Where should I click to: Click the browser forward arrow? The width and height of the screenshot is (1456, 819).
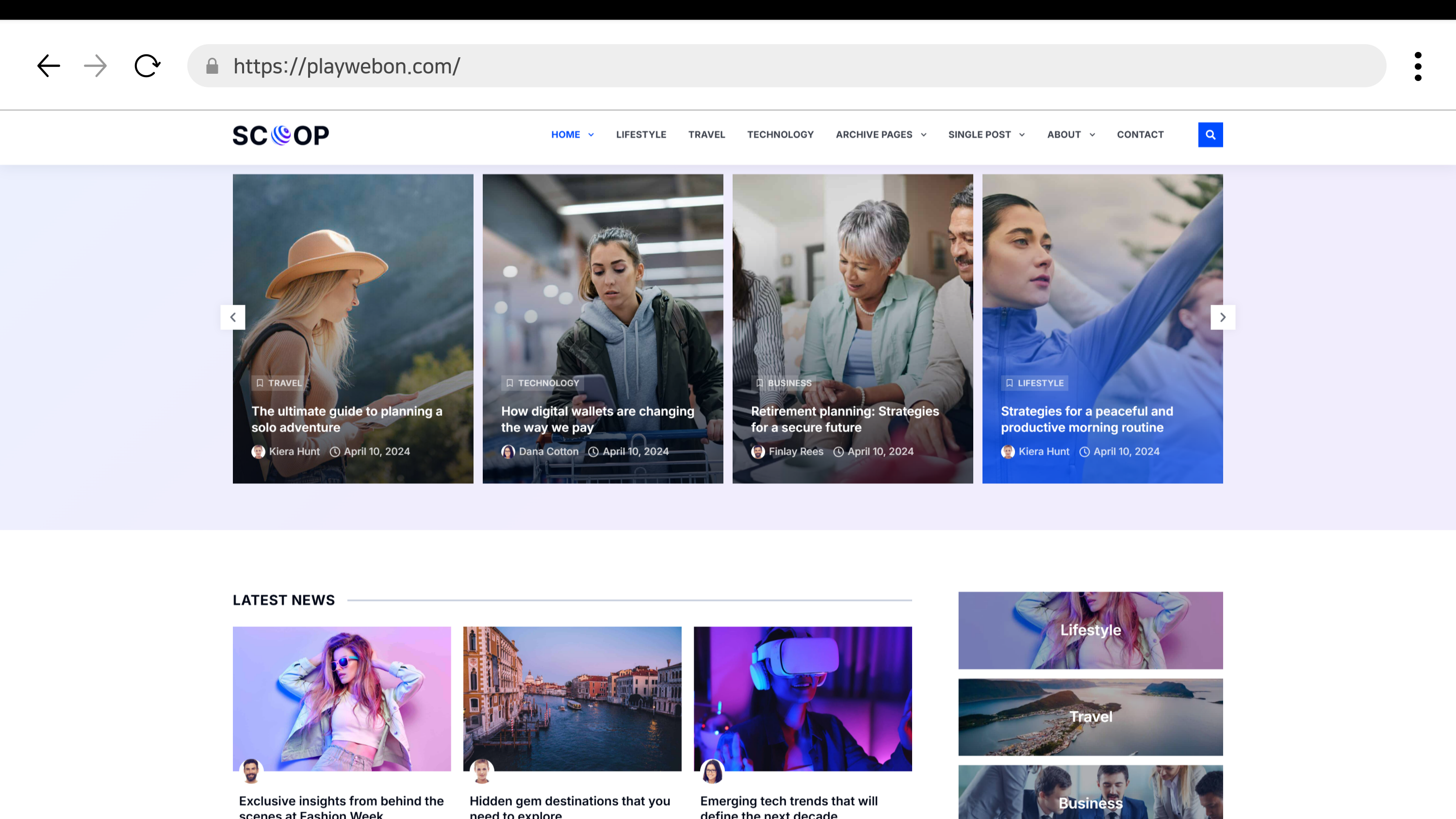[95, 66]
